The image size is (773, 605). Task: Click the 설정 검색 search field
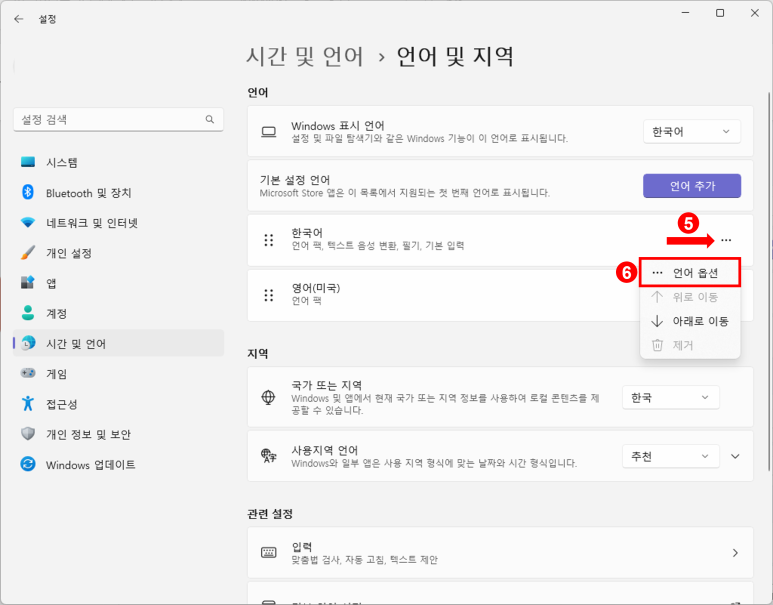click(x=118, y=119)
